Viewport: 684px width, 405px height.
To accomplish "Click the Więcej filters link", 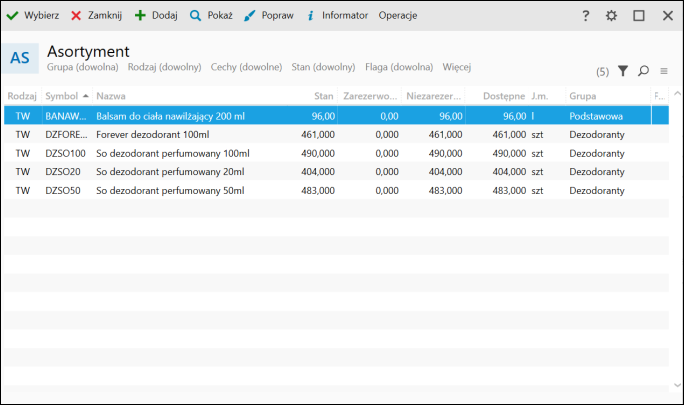I will point(456,67).
